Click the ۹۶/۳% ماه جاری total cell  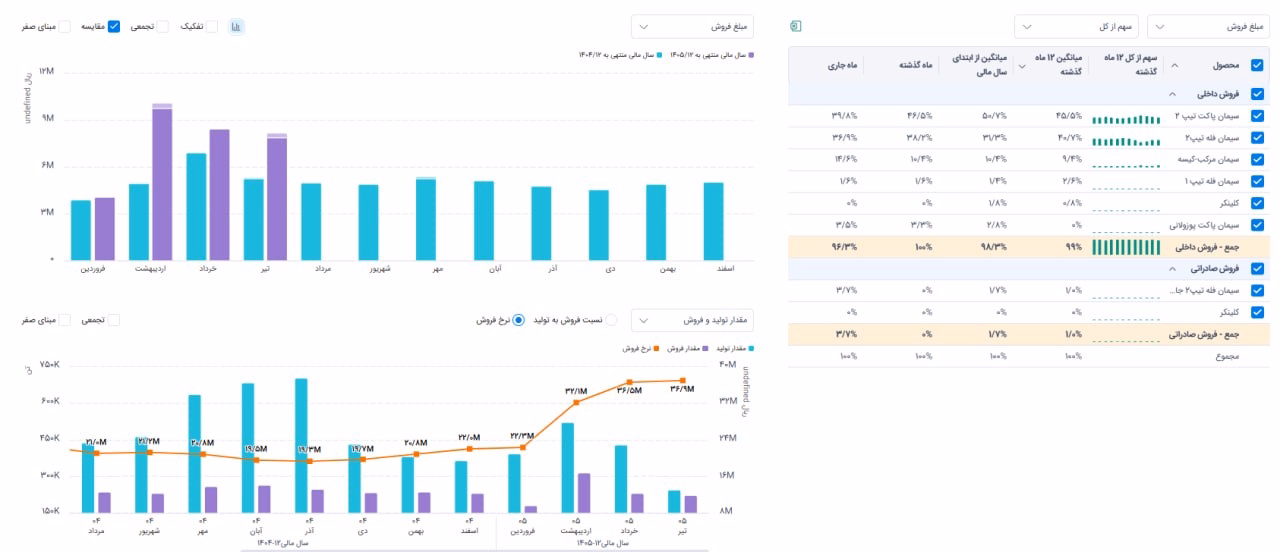(x=844, y=246)
